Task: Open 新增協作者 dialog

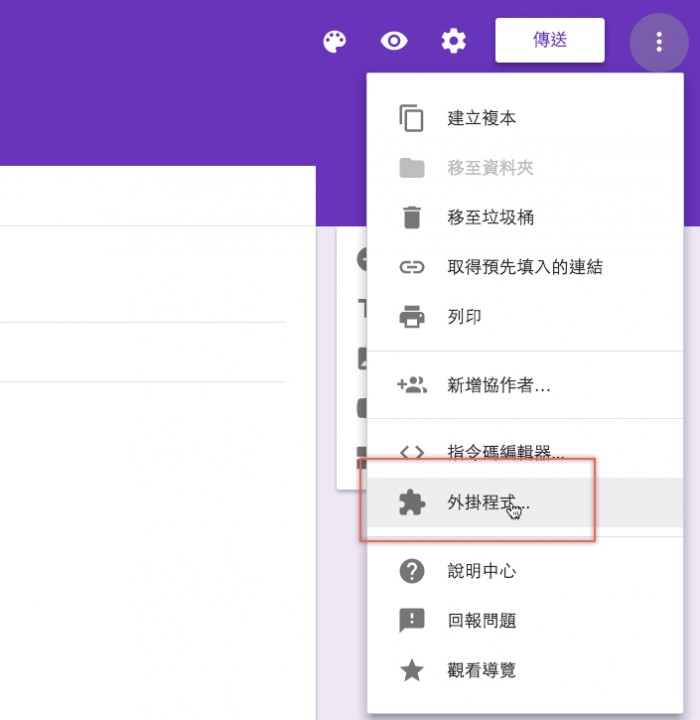Action: tap(498, 385)
